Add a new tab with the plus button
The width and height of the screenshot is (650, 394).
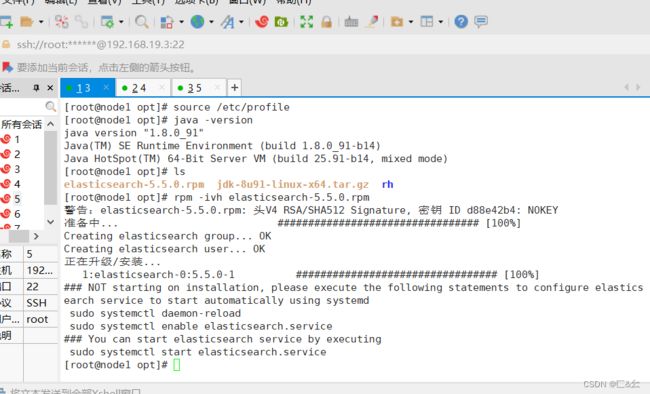pos(234,88)
